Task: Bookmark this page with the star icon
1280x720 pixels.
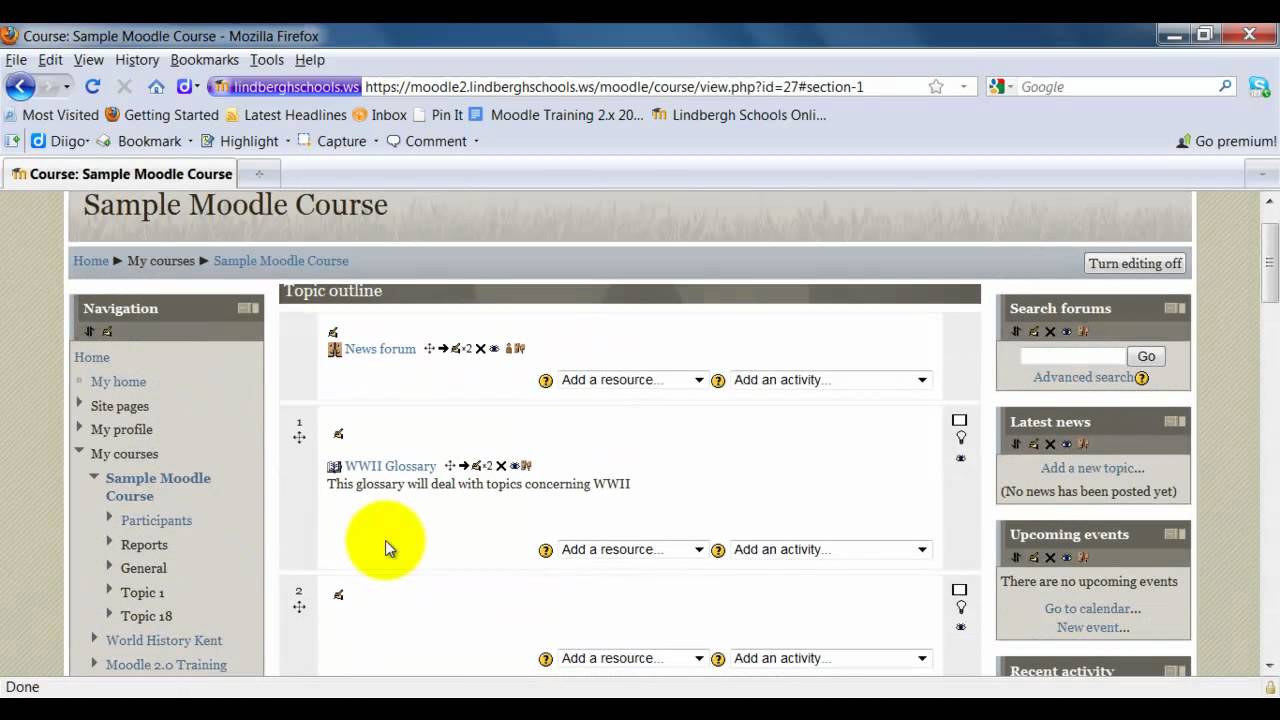Action: [936, 87]
